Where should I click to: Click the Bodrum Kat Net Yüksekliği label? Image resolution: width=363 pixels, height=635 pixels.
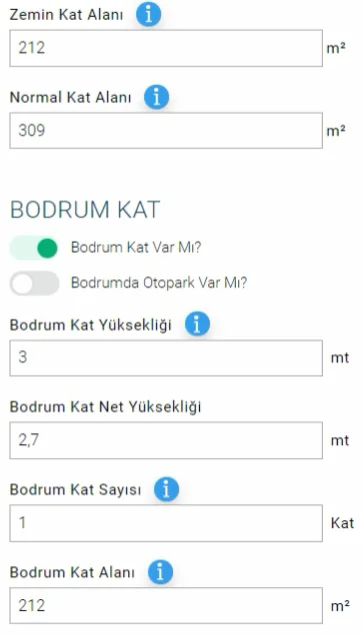click(105, 407)
